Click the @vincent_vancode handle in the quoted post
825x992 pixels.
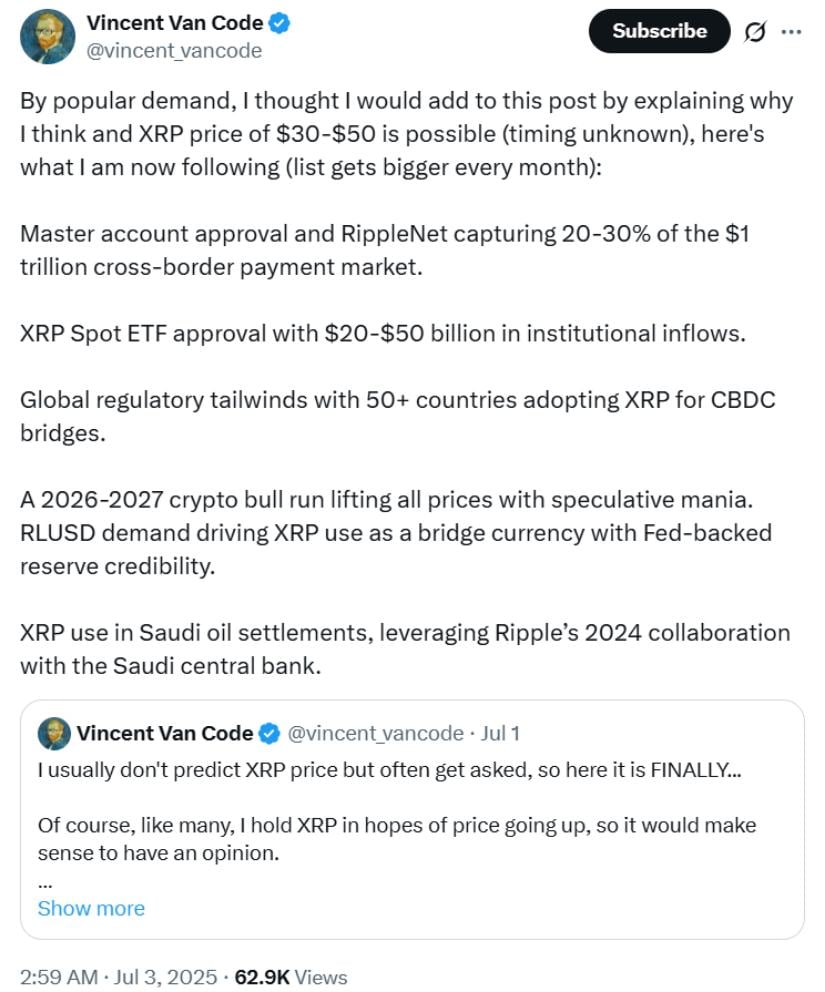(376, 733)
